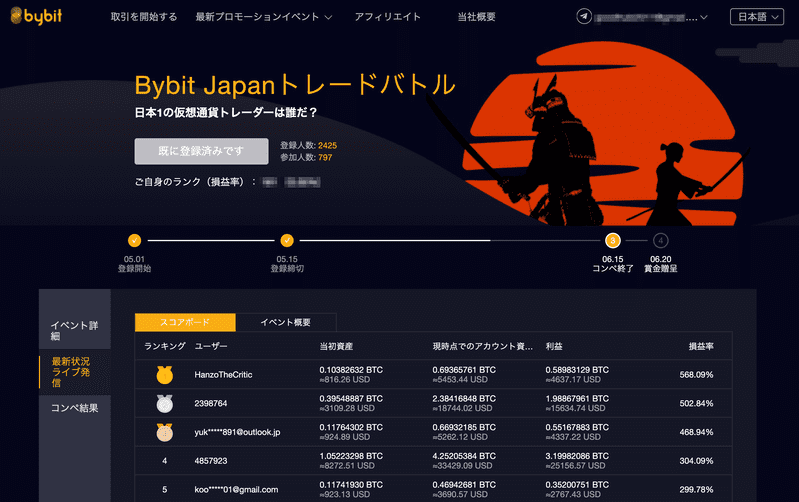Viewport: 799px width, 502px height.
Task: Click 468.94% profit rate
Action: (x=696, y=432)
